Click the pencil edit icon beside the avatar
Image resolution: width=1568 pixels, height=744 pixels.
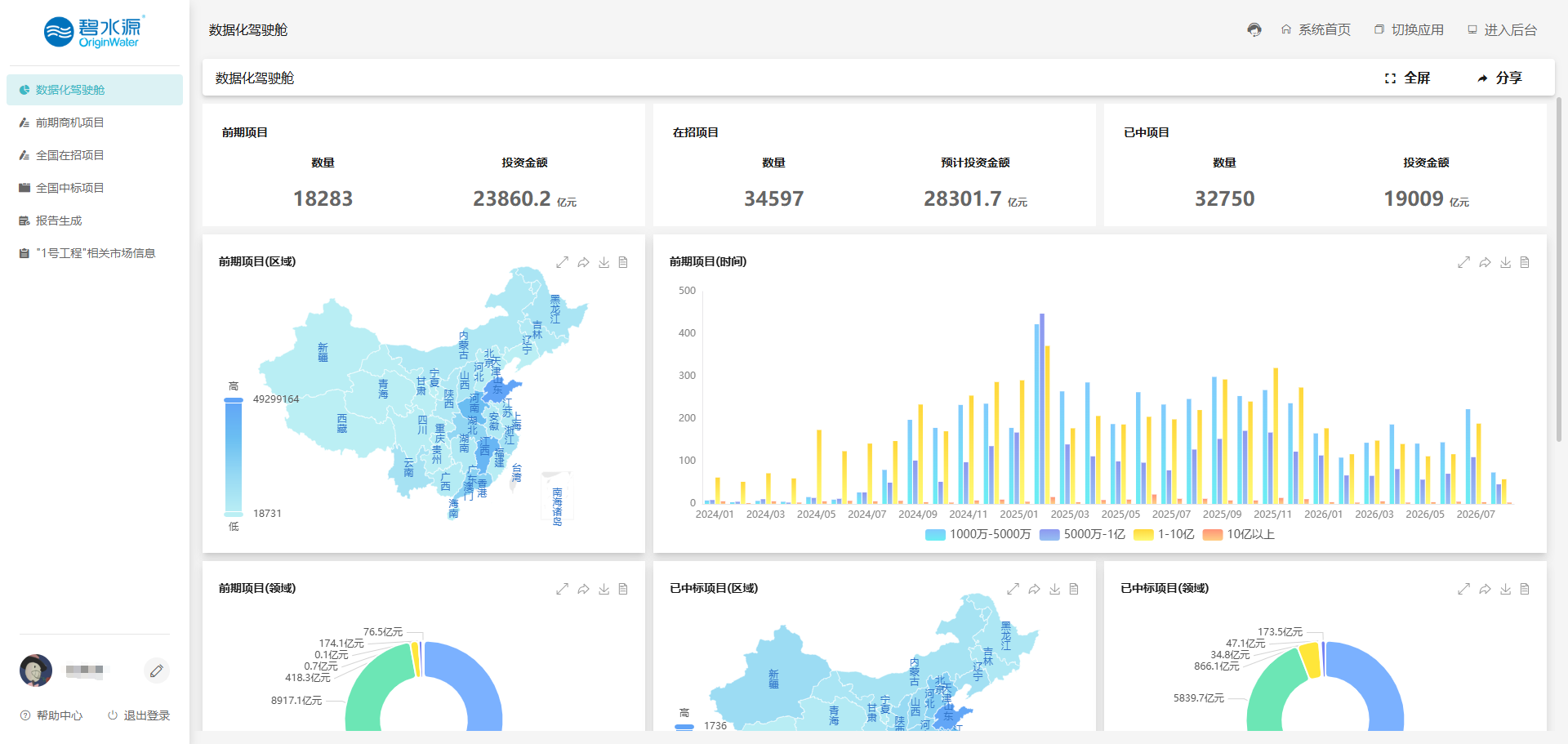tap(156, 670)
